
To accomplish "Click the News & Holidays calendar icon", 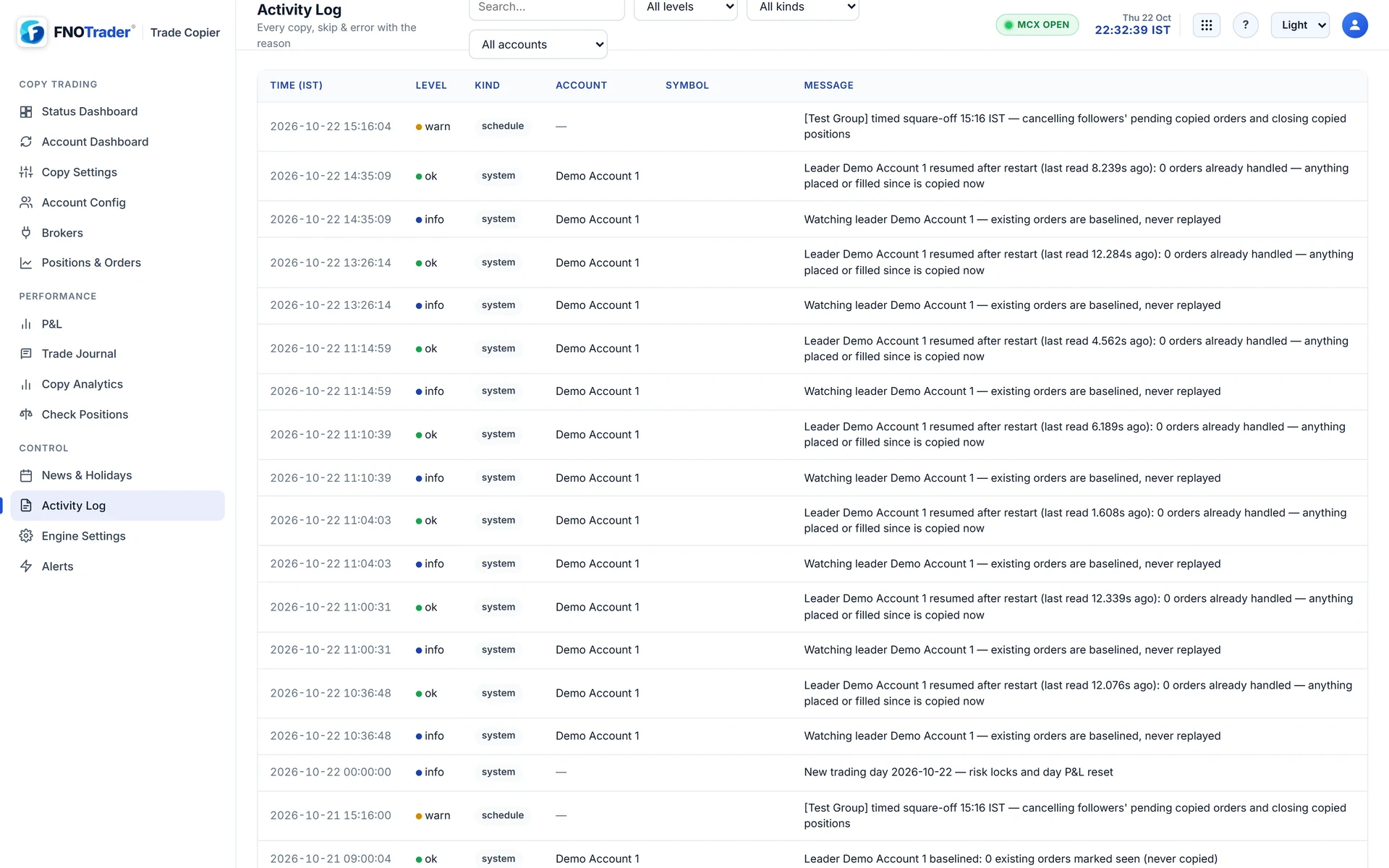I will (26, 475).
